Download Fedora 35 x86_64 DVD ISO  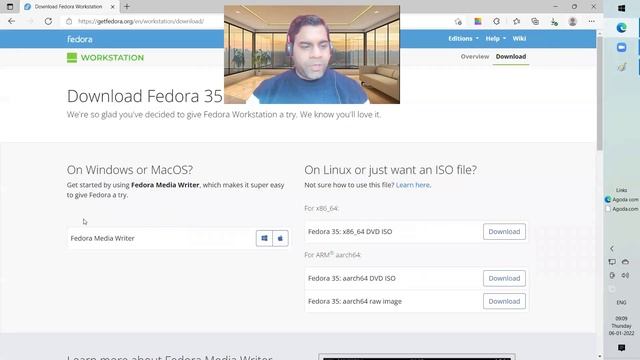coord(504,231)
